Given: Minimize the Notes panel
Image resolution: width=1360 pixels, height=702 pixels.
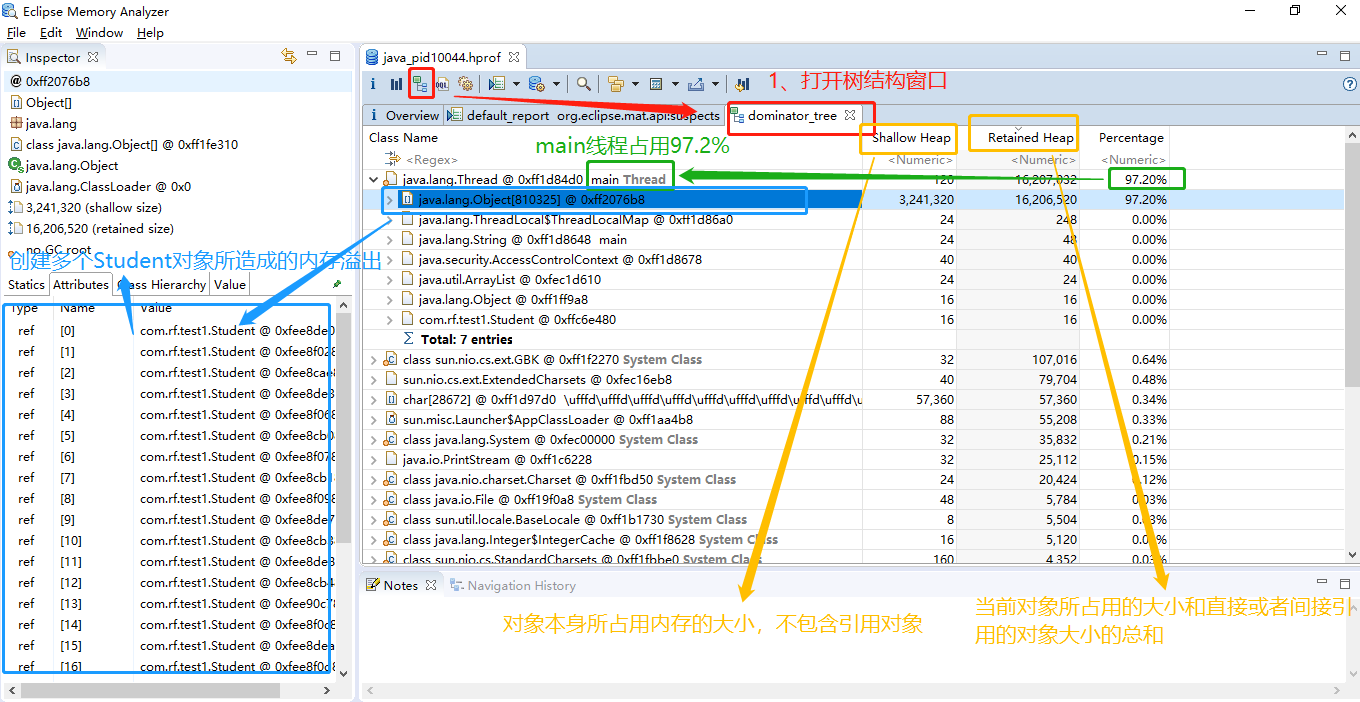Looking at the screenshot, I should tap(1321, 583).
